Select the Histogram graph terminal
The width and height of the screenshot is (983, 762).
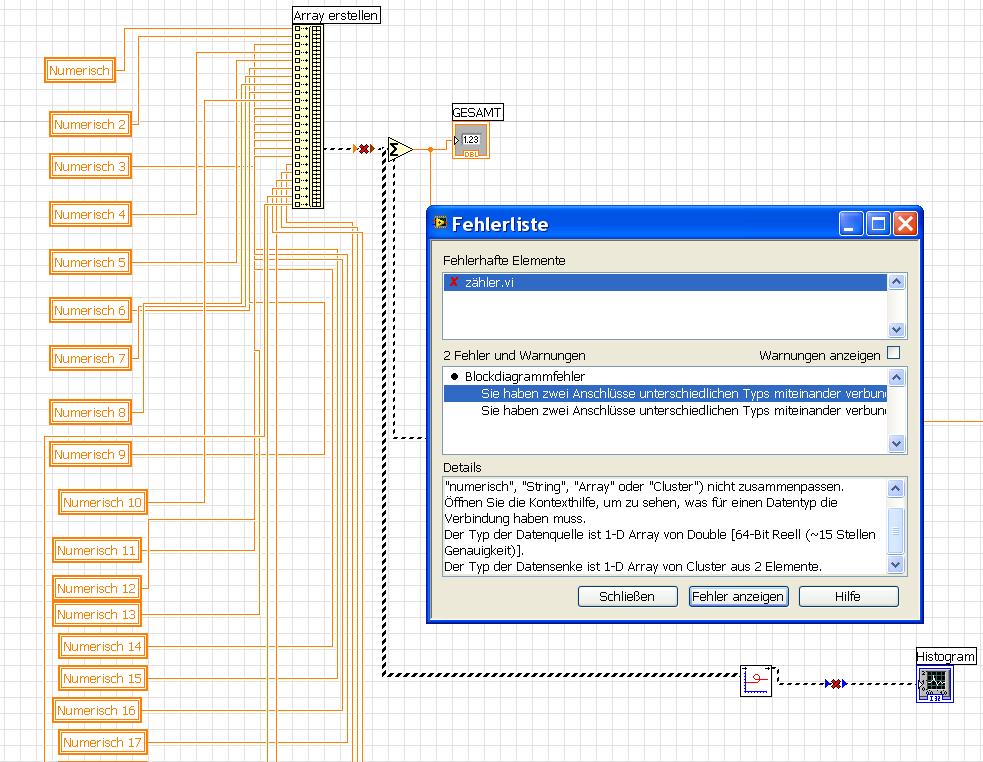coord(936,685)
